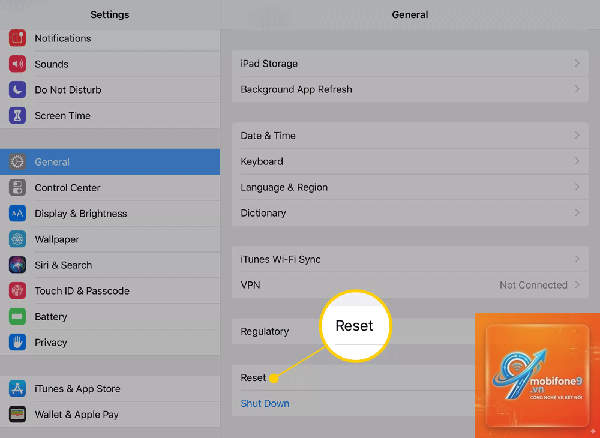Viewport: 600px width, 438px height.
Task: Expand VPN row chevron
Action: pyautogui.click(x=577, y=285)
